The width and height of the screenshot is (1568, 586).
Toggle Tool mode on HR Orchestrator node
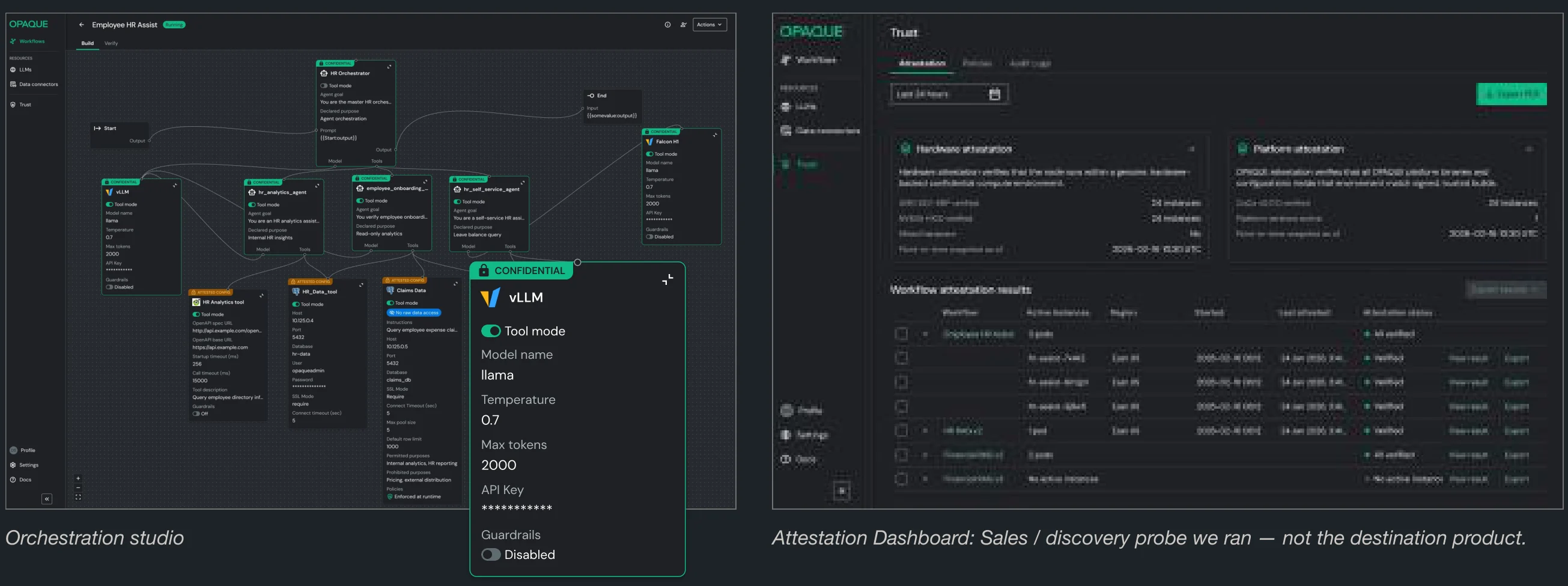coord(324,86)
